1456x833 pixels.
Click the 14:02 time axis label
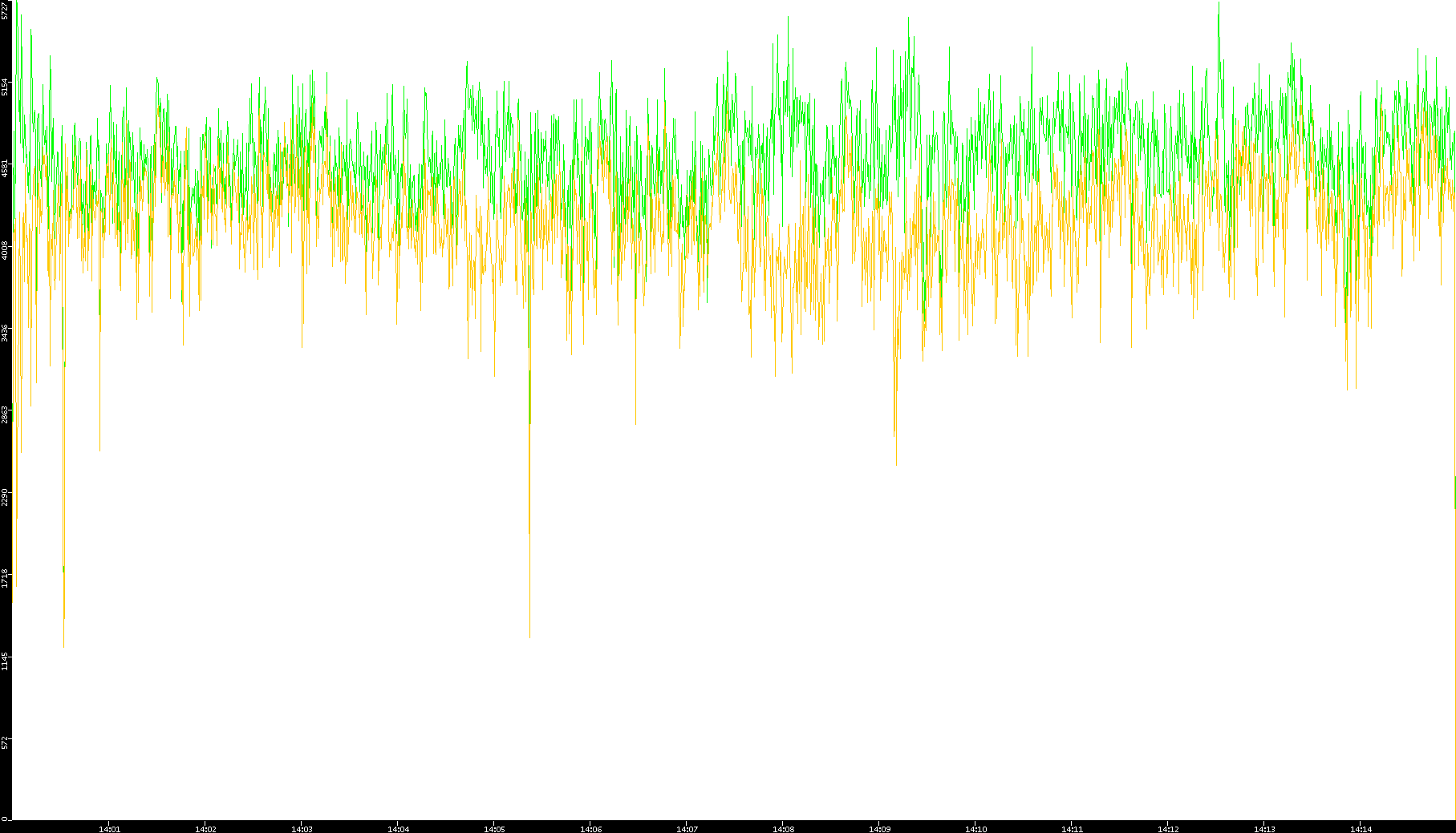pos(205,829)
